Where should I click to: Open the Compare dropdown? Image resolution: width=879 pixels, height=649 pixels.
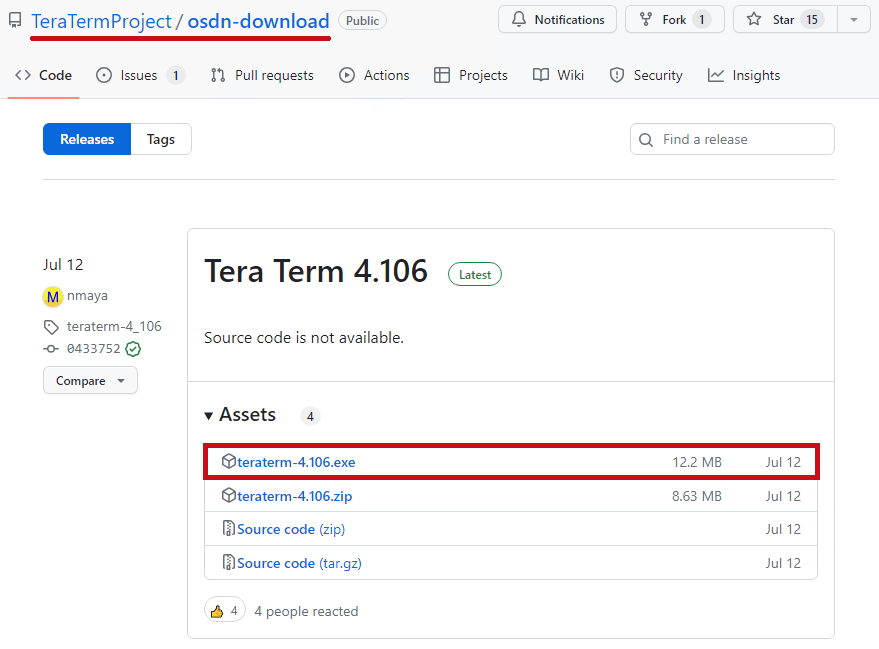pos(90,381)
